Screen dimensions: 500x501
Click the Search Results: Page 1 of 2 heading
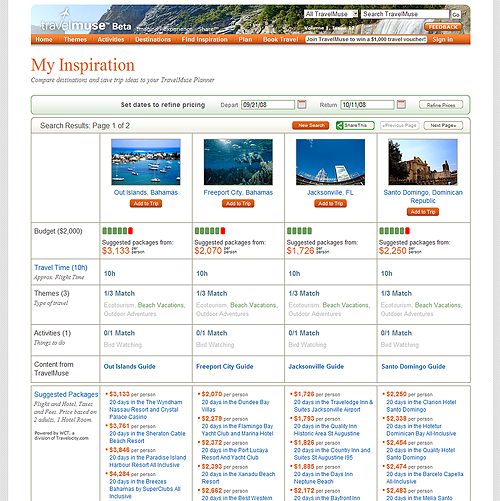pos(85,126)
